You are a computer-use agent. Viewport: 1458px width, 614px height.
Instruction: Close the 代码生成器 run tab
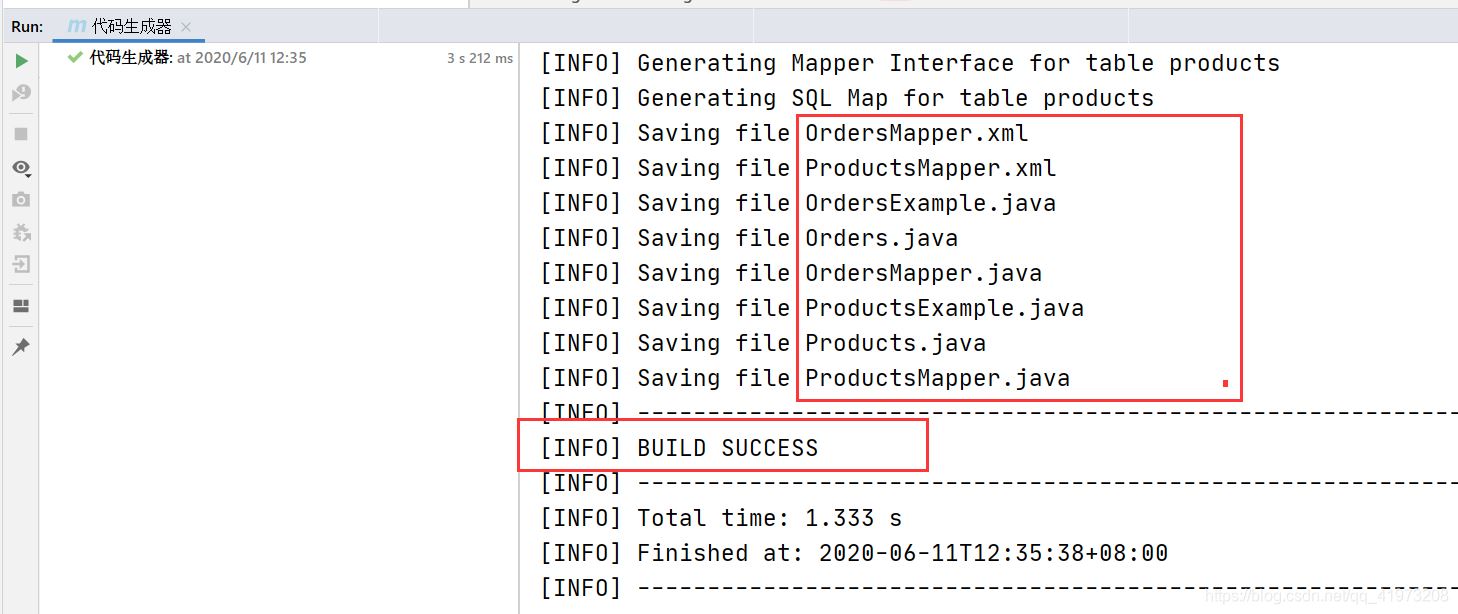(x=186, y=27)
